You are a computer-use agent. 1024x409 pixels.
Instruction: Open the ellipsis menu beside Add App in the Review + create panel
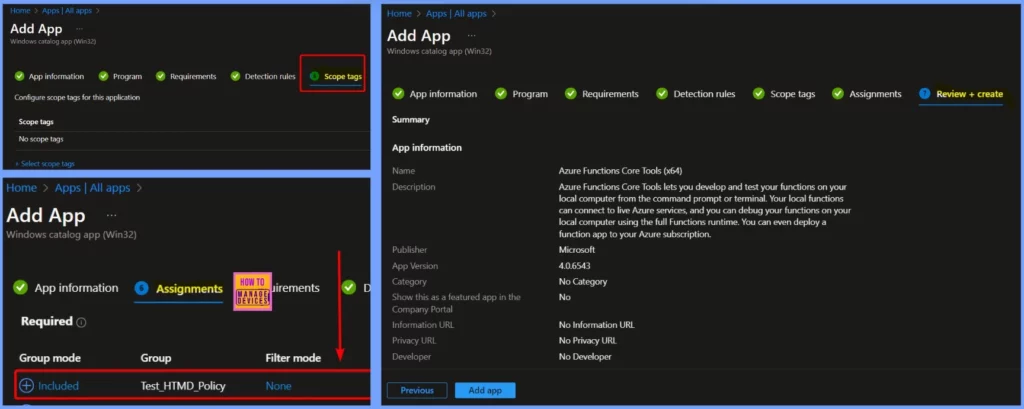tap(472, 36)
